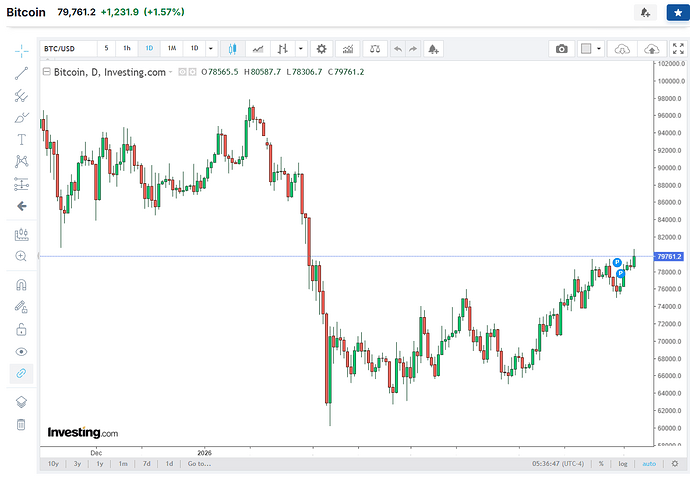Set date range to 3y
The height and width of the screenshot is (477, 690).
click(x=77, y=463)
